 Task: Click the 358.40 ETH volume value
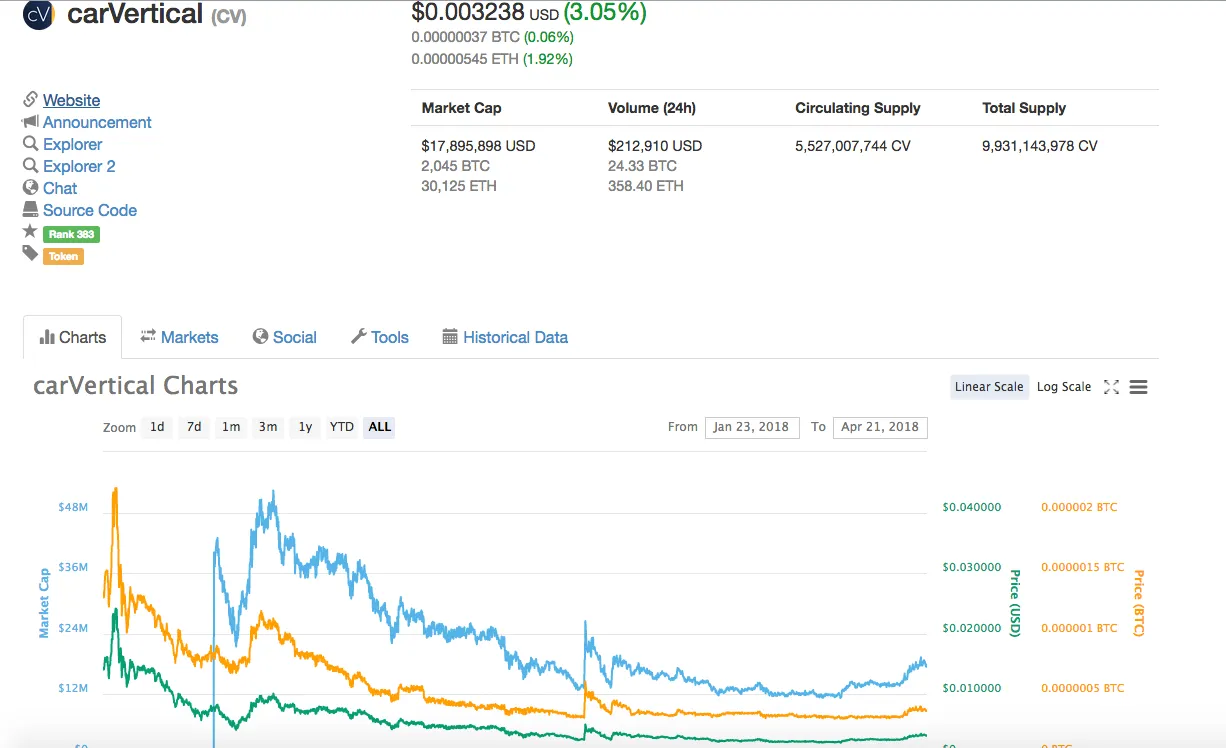point(646,186)
